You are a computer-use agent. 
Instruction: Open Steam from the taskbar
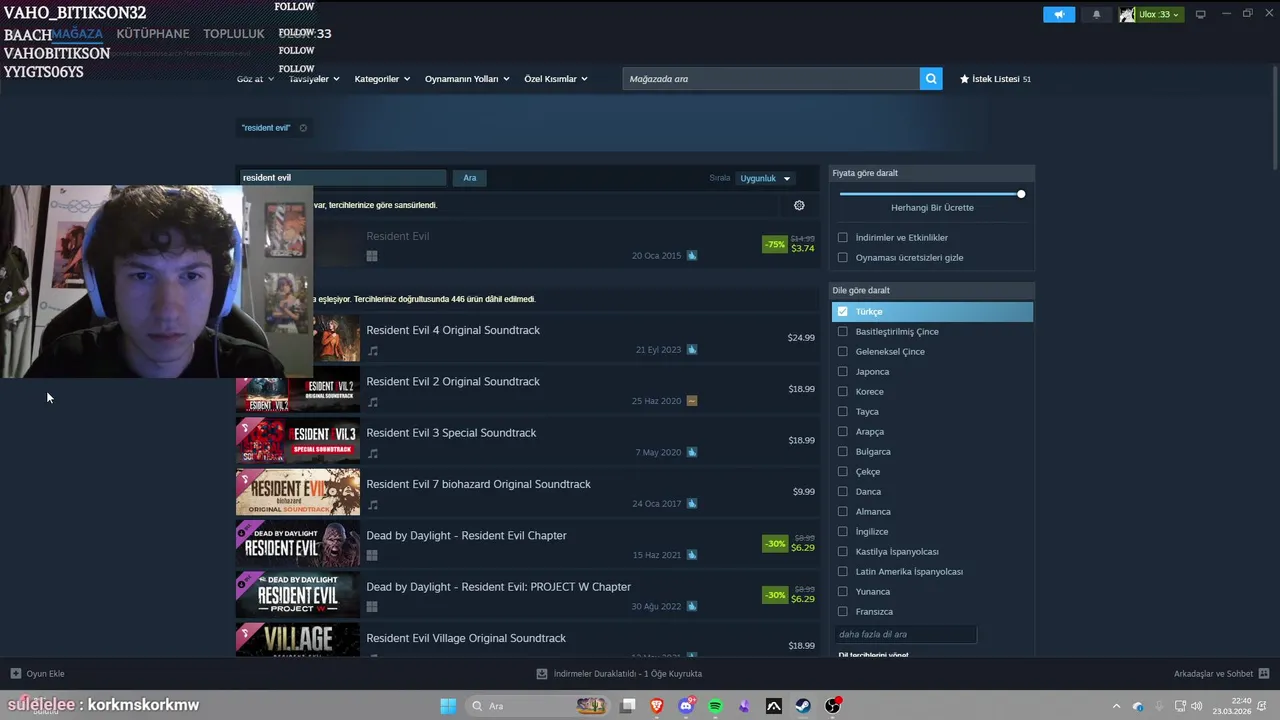(803, 706)
